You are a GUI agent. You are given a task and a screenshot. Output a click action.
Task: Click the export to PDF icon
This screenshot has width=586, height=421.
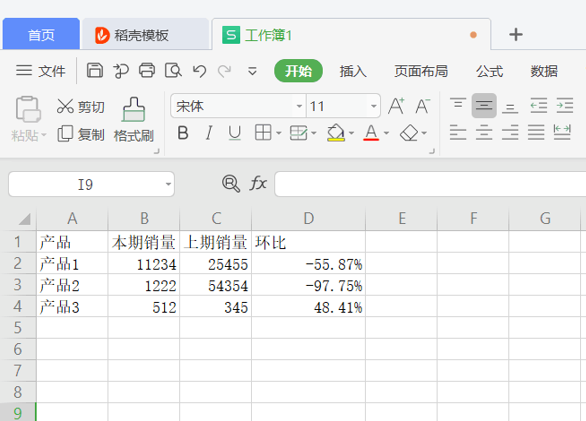click(x=121, y=71)
